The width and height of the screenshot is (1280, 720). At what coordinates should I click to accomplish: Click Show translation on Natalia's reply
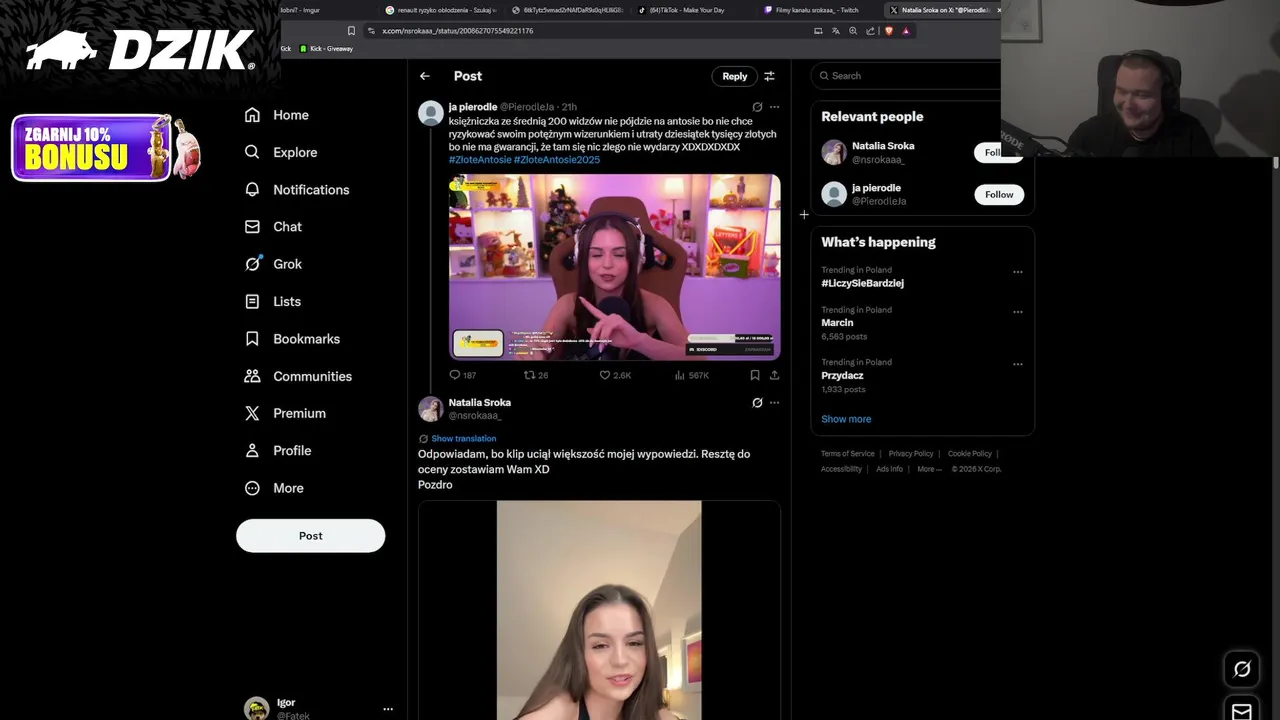coord(463,439)
